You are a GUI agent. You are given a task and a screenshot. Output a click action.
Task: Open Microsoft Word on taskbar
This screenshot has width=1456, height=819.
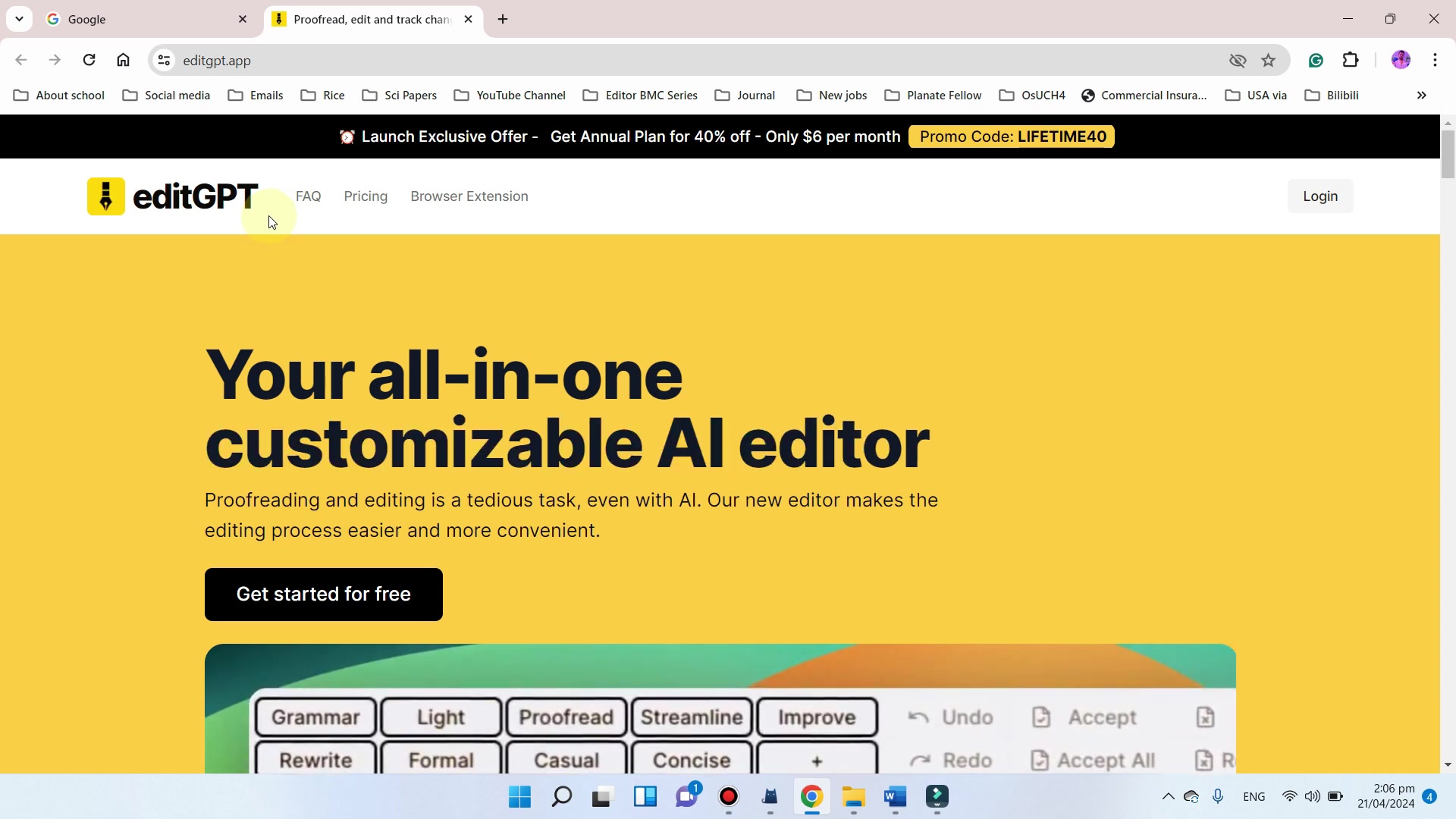click(895, 797)
